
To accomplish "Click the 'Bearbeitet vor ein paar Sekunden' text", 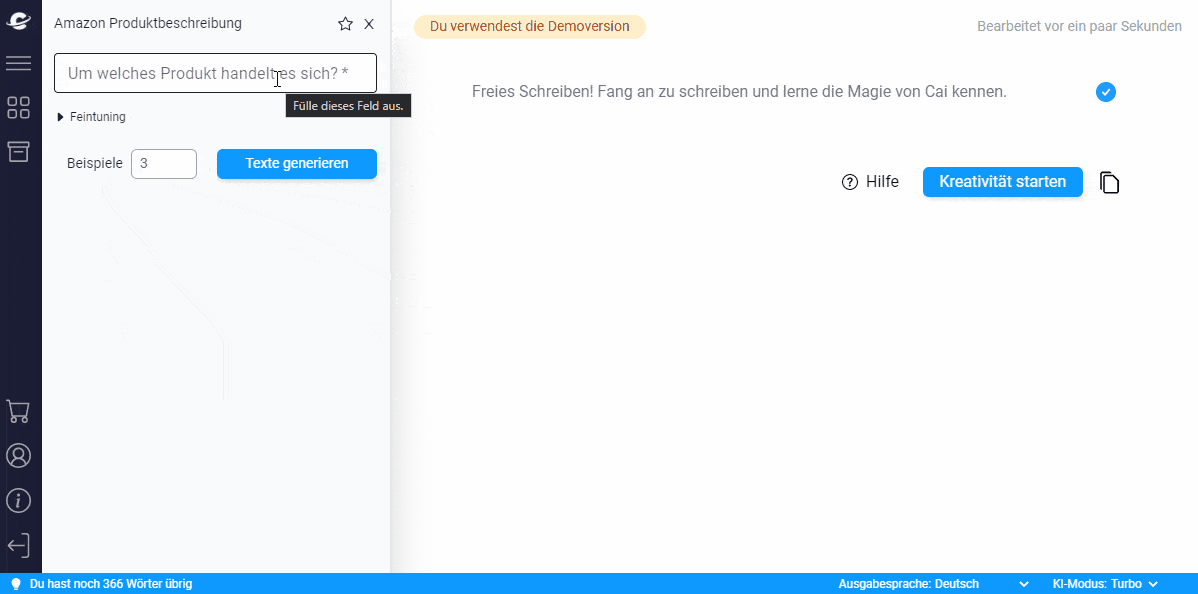I will pos(1080,27).
